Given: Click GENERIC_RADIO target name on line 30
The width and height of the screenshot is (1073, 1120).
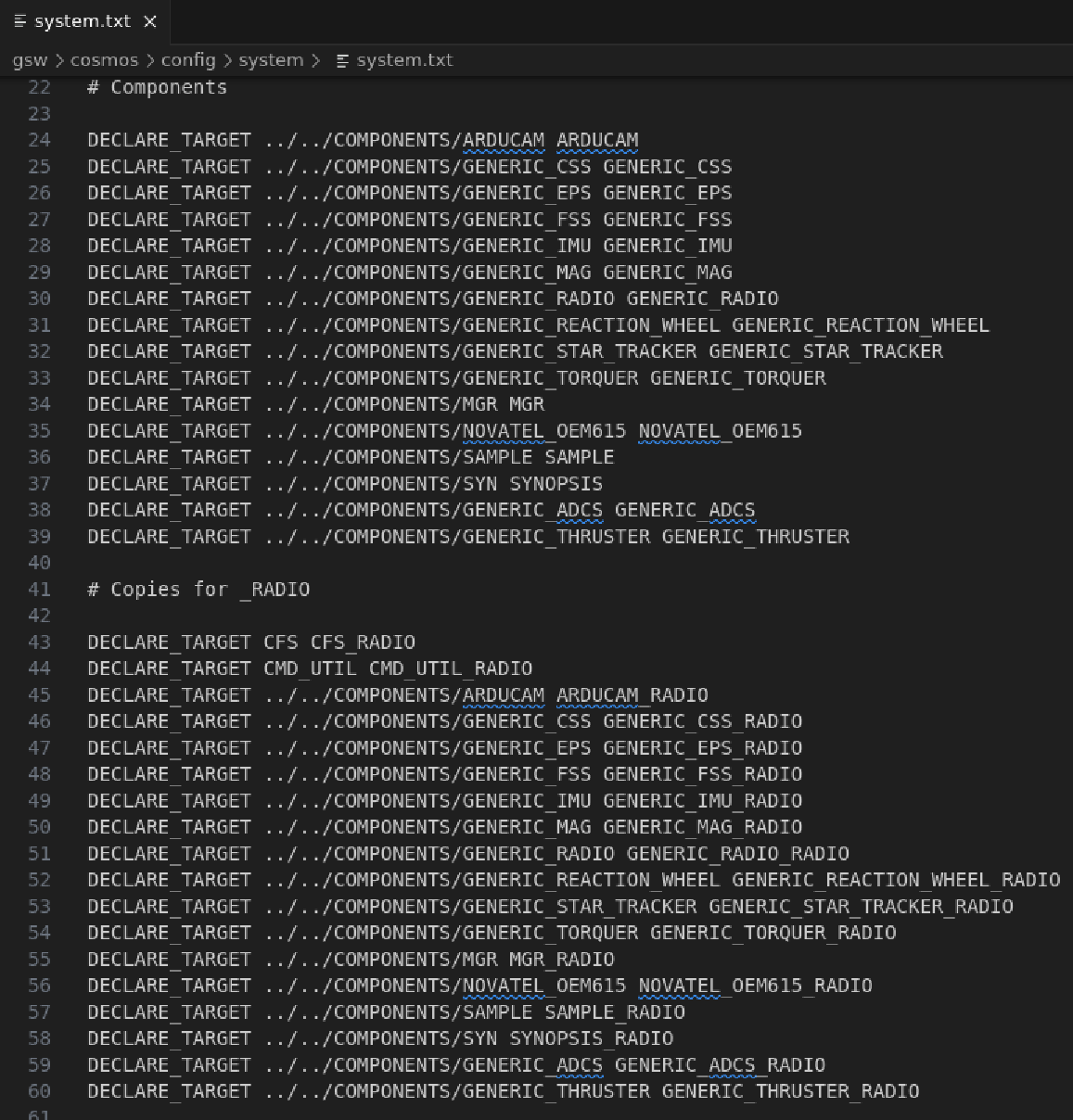Looking at the screenshot, I should pos(703,299).
